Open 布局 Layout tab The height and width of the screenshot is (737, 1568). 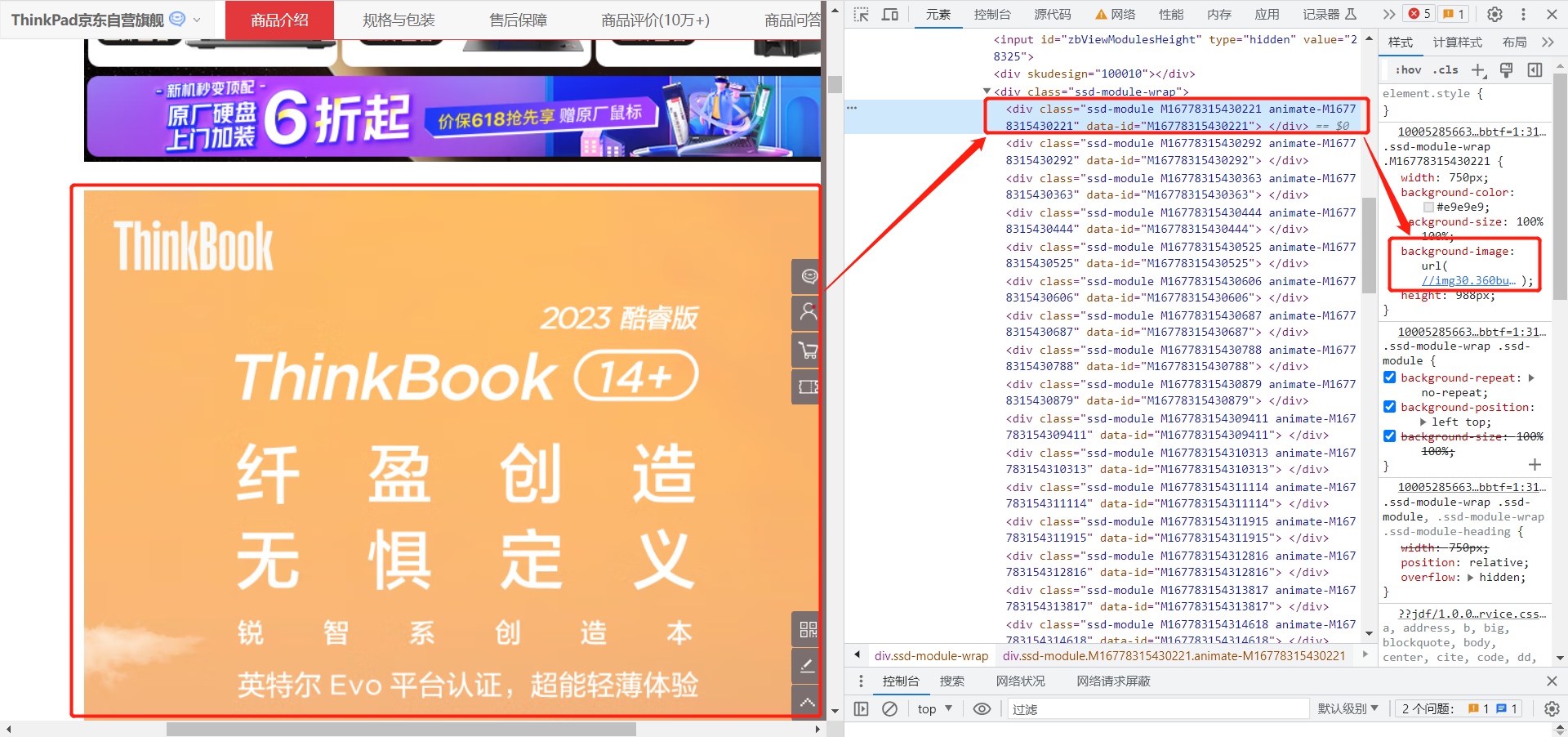coord(1515,42)
